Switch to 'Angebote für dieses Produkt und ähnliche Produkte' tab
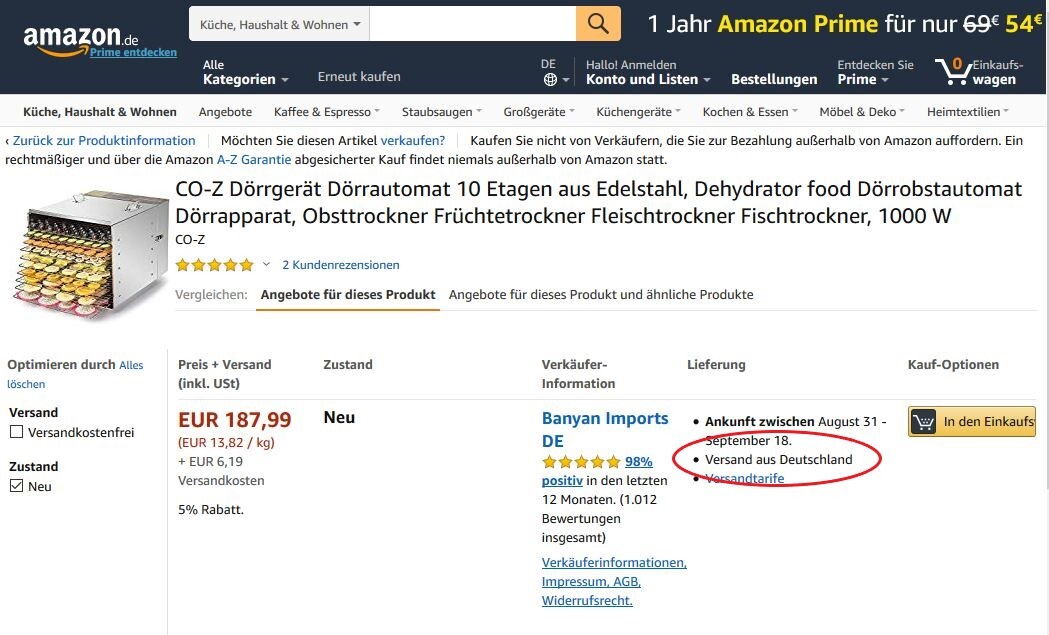The image size is (1049, 635). point(601,294)
